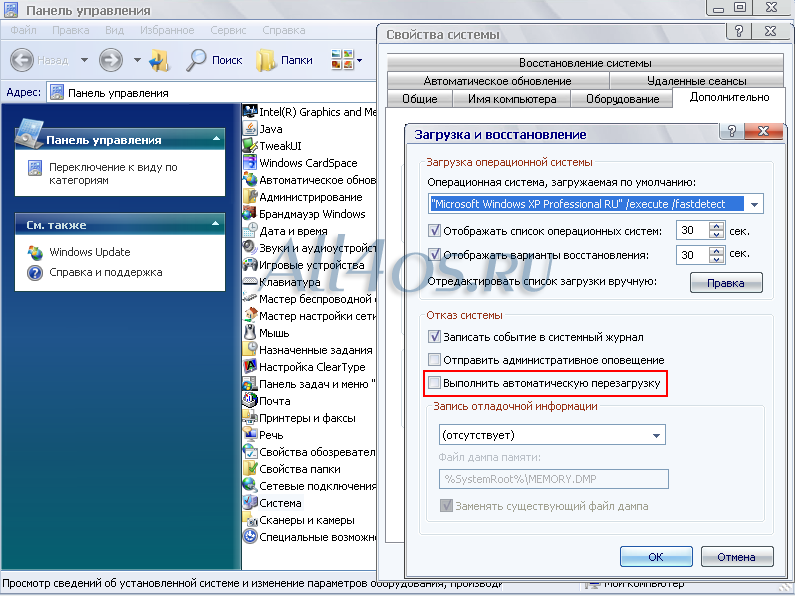Open the Речь icon
Viewport: 795px width, 596px height.
(250, 435)
